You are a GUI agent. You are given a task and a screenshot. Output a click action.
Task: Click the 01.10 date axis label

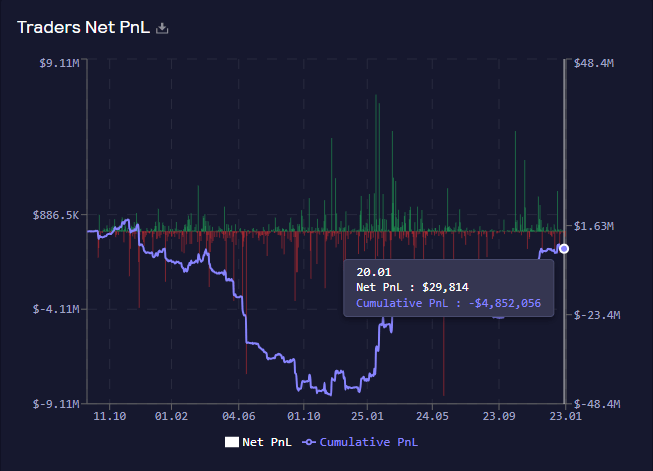[304, 416]
